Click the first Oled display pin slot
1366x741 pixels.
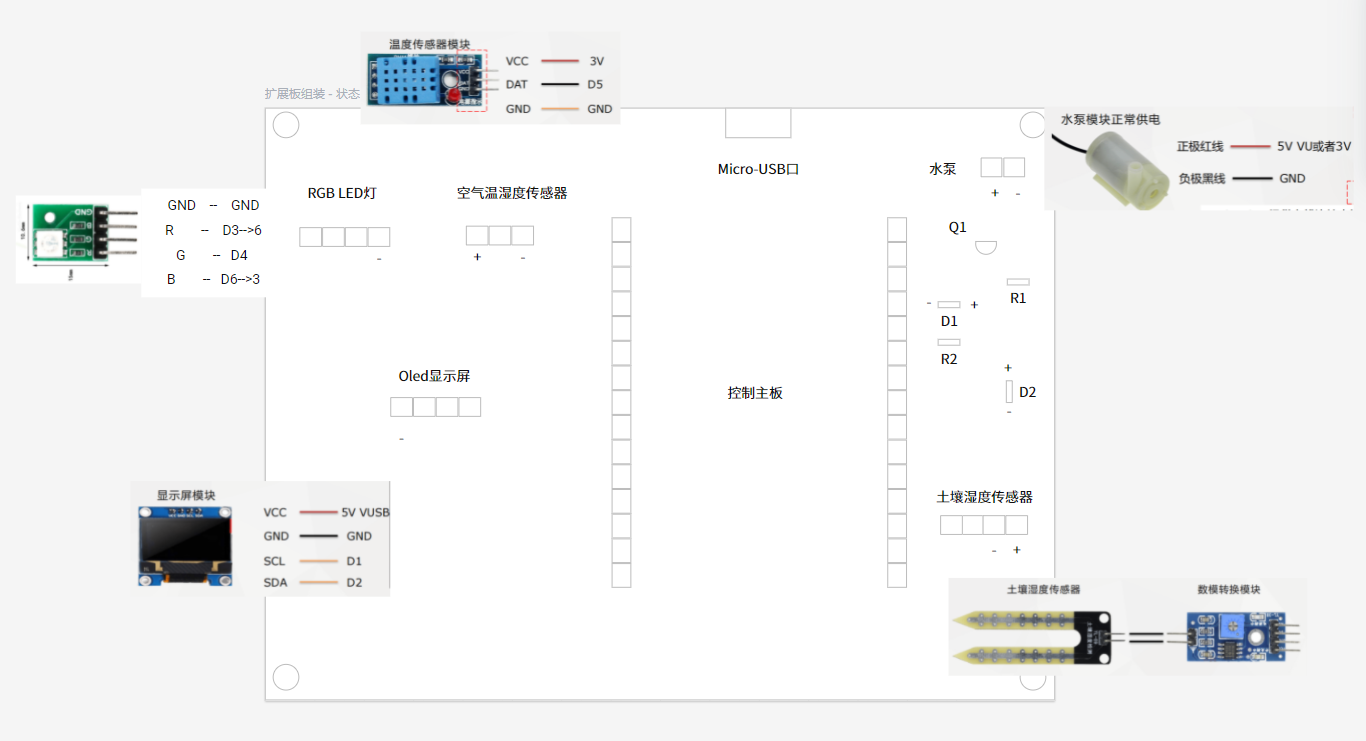click(401, 407)
